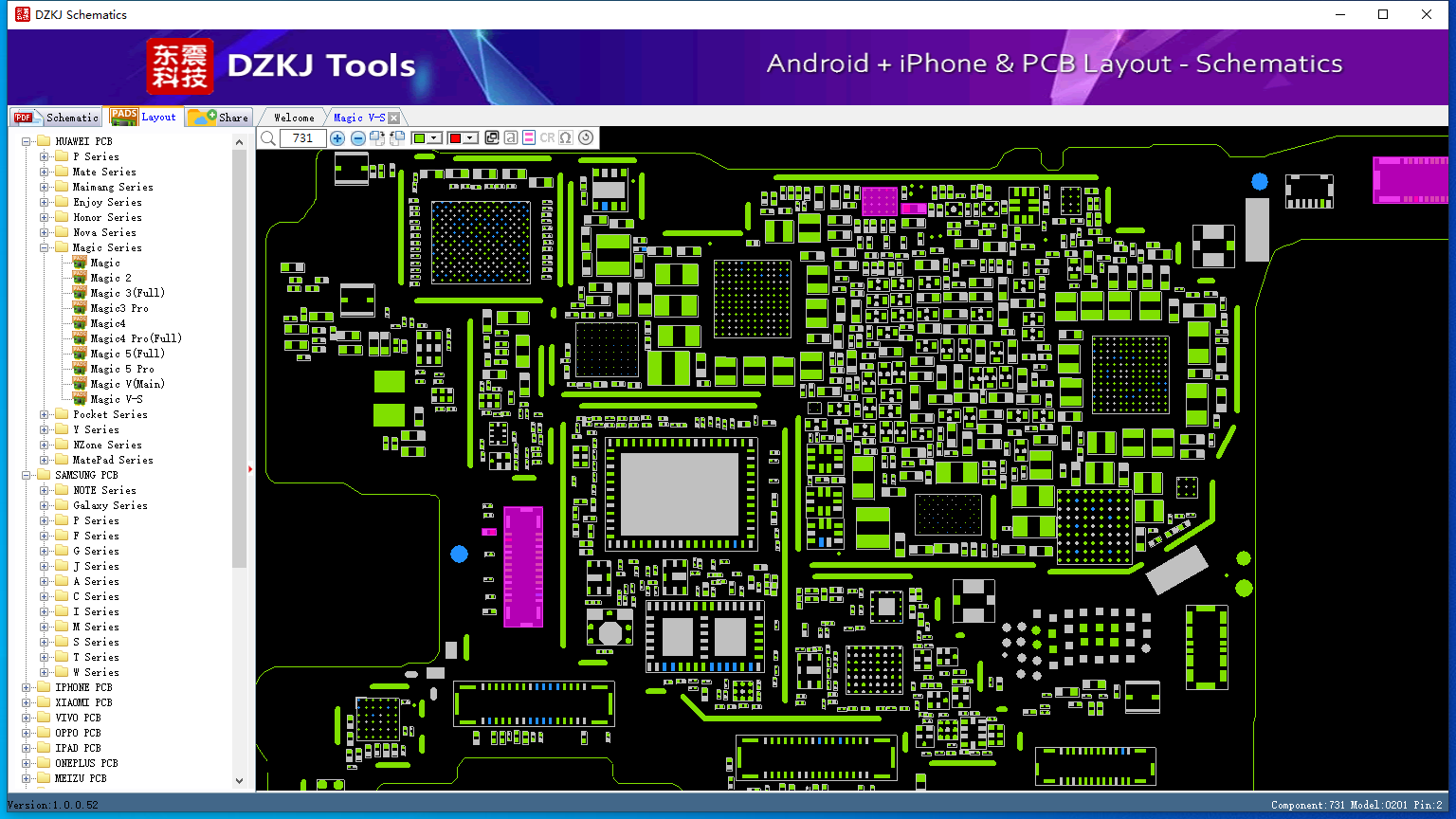Open the Share tab
The height and width of the screenshot is (819, 1456).
pos(218,117)
